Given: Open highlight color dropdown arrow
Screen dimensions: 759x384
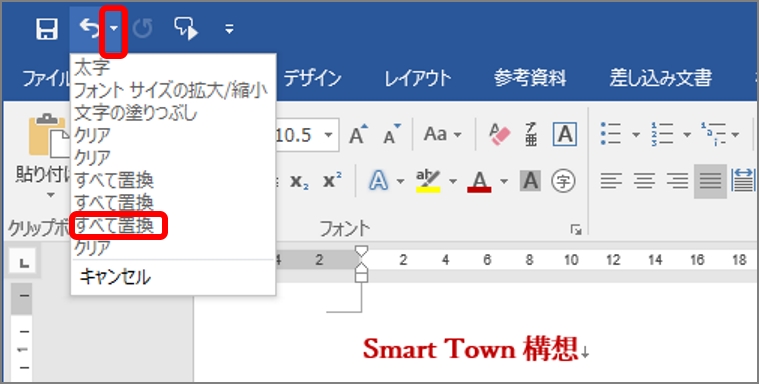Looking at the screenshot, I should 453,182.
